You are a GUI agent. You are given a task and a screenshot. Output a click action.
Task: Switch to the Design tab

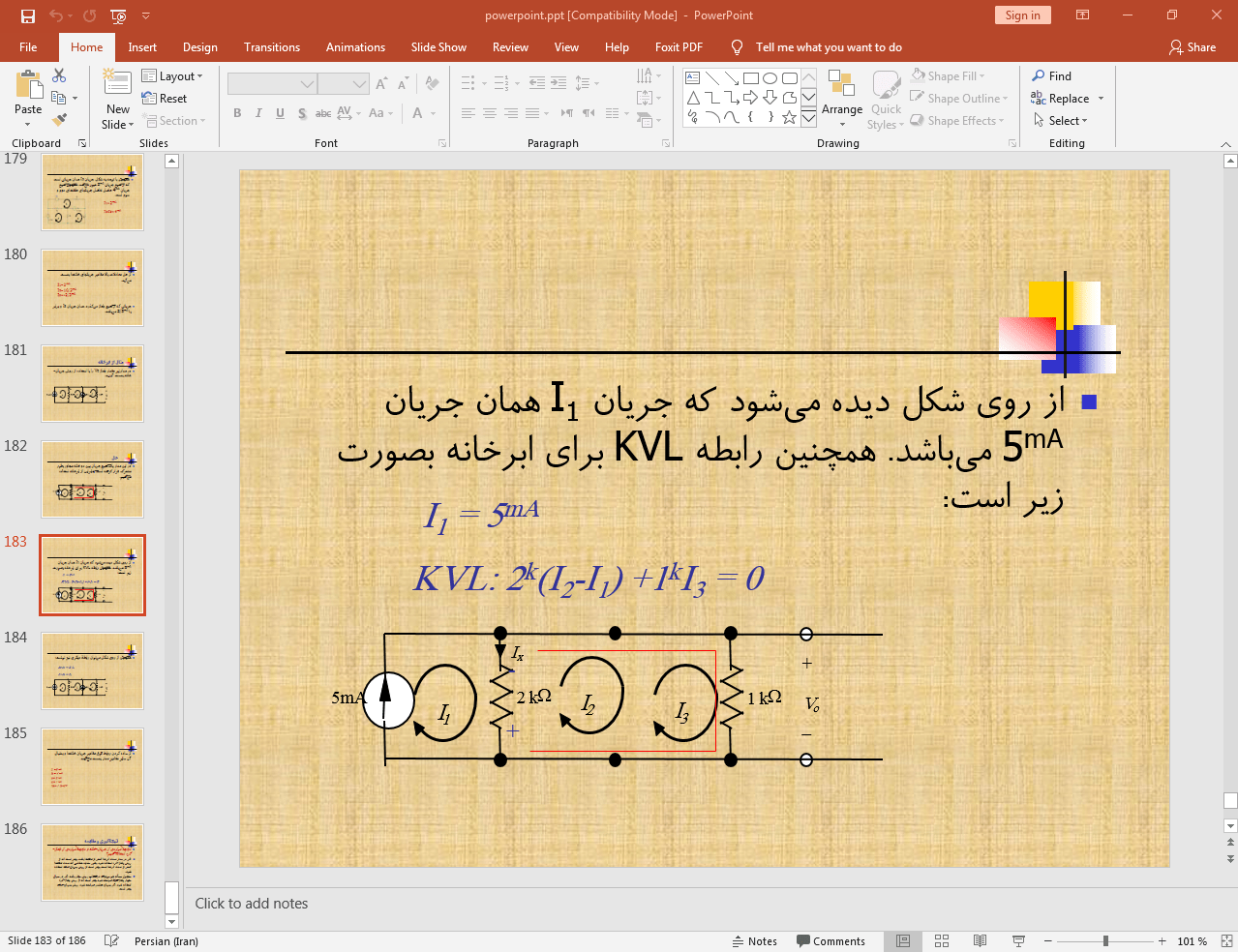(x=200, y=47)
